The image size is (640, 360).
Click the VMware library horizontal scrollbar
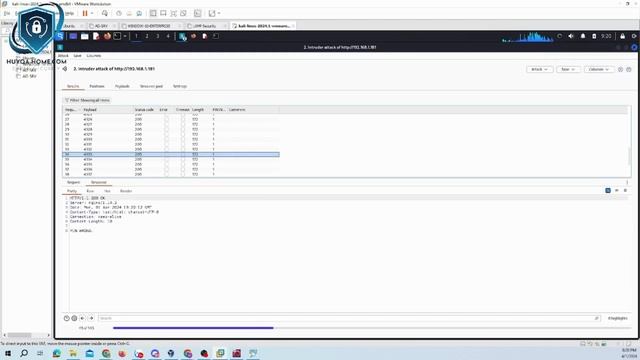tap(19, 335)
